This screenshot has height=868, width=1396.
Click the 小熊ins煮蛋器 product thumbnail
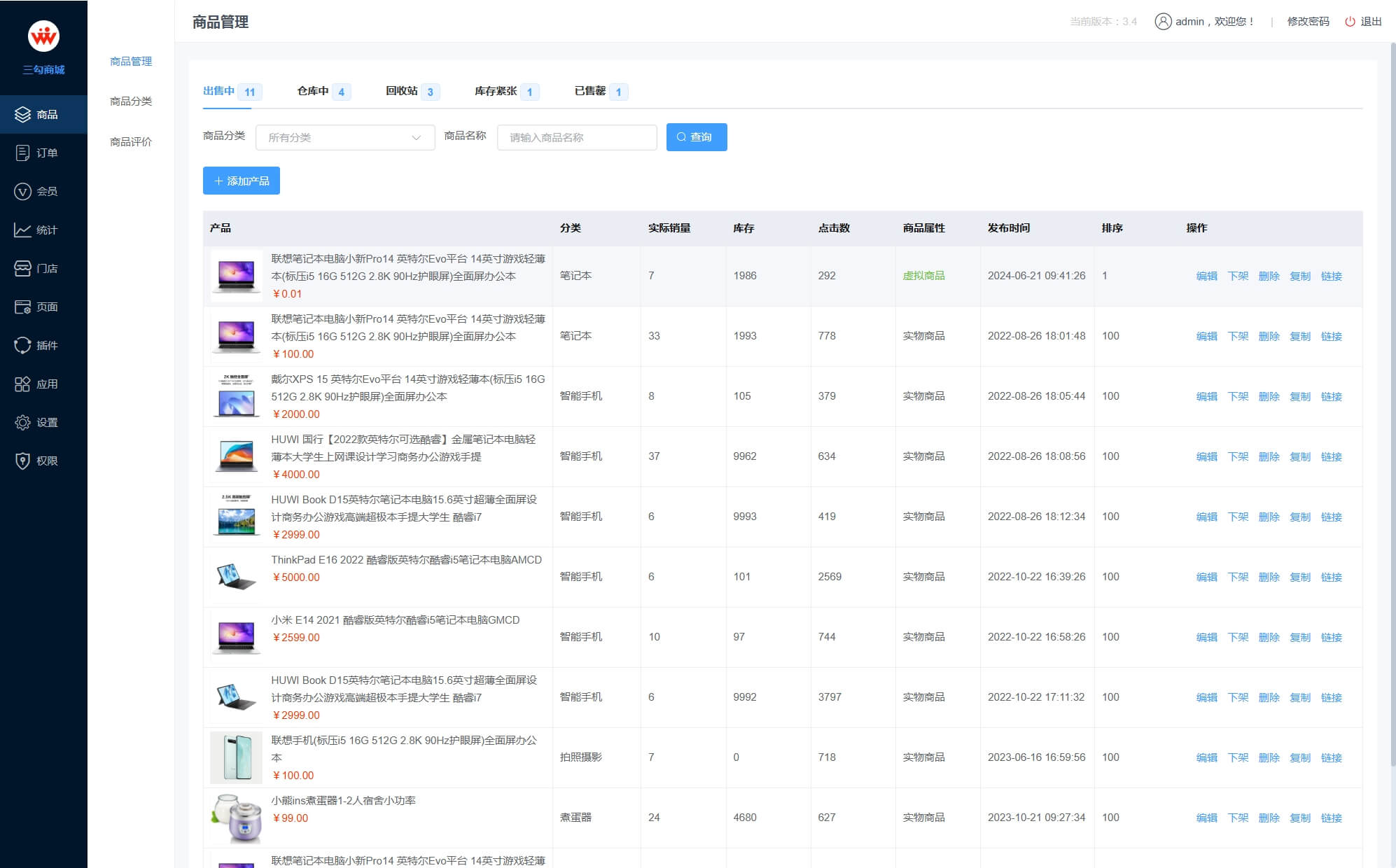[237, 817]
